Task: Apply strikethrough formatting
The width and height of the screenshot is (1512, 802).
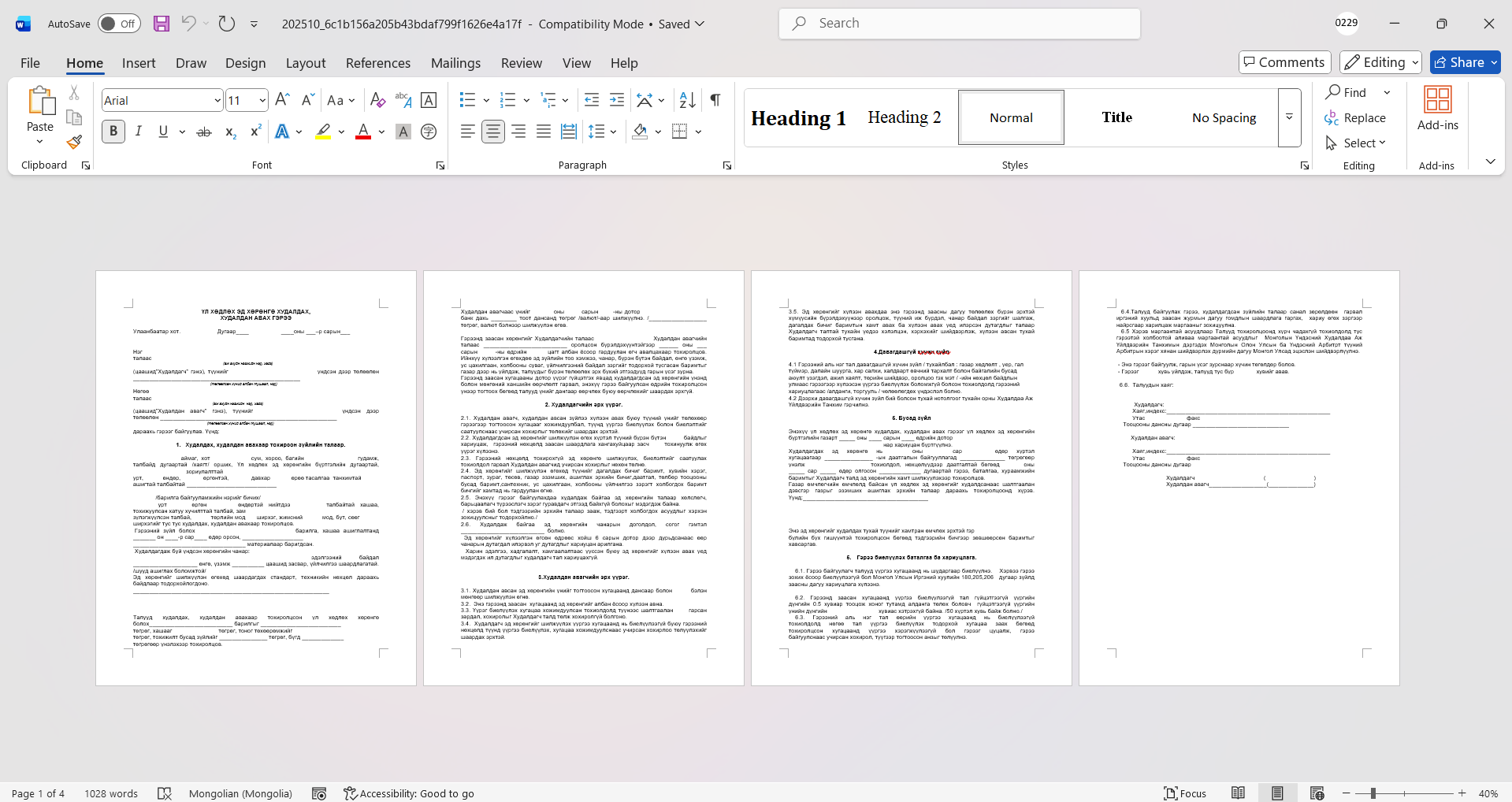Action: 204,132
